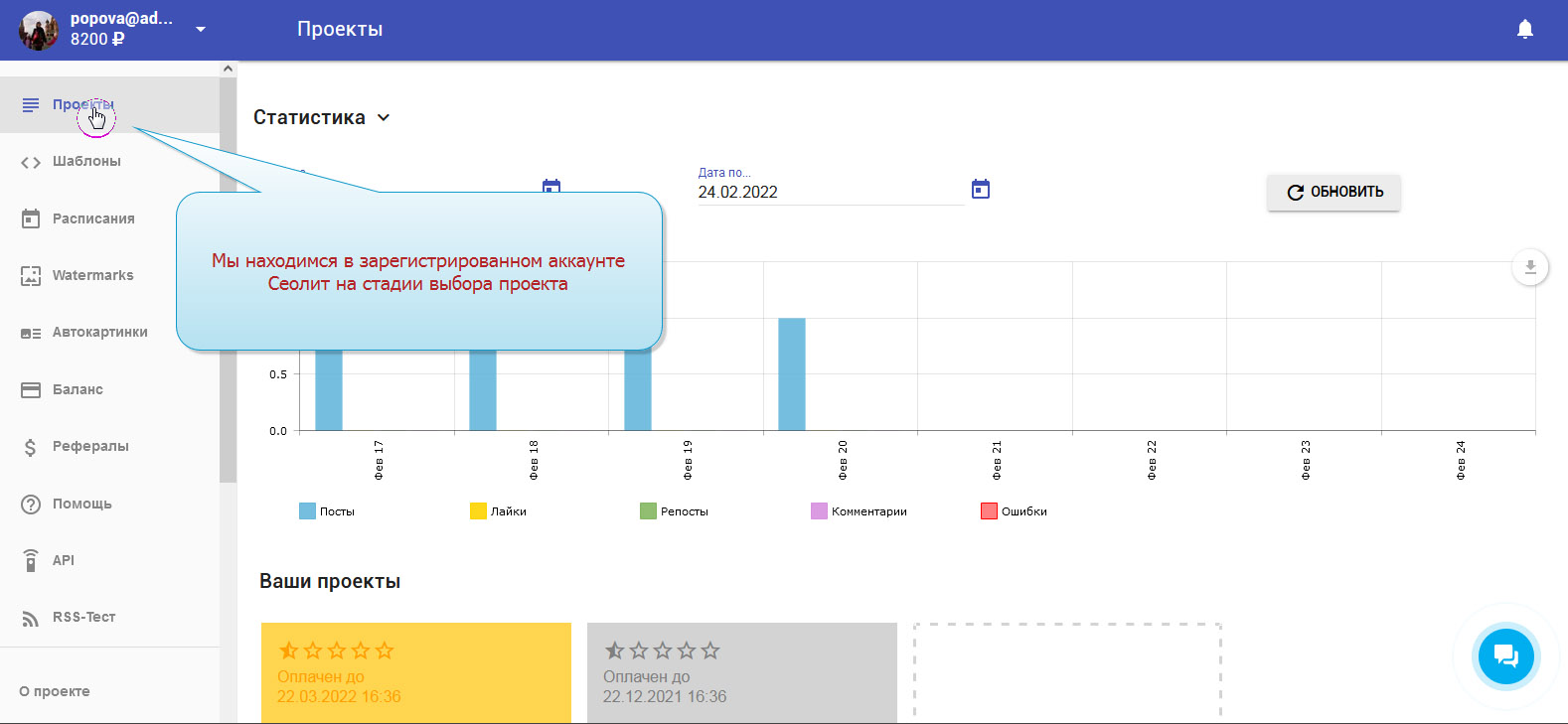Open the live chat support bubble
Image resolution: width=1568 pixels, height=724 pixels.
tap(1505, 656)
